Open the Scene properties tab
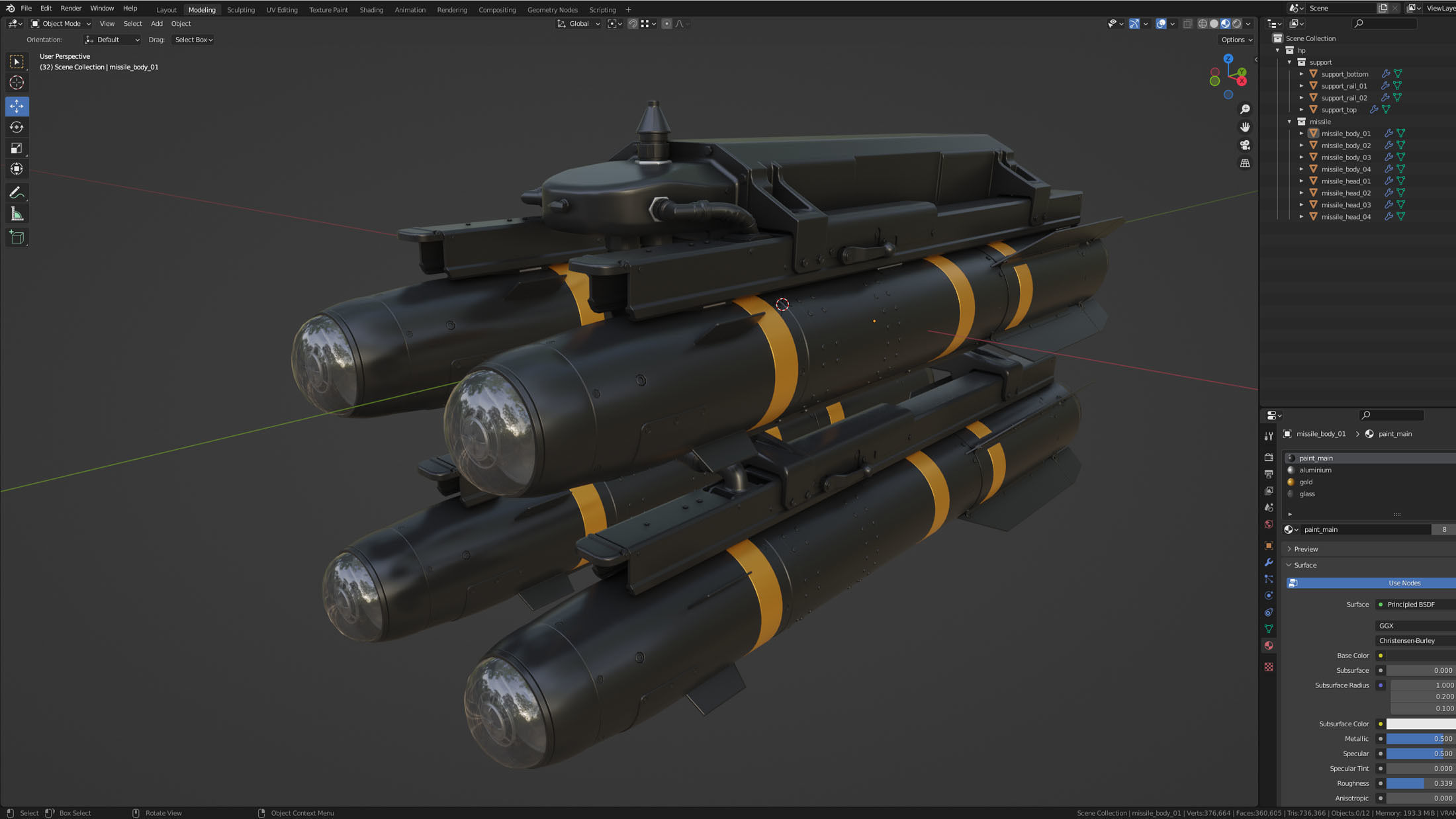The image size is (1456, 819). tap(1269, 507)
